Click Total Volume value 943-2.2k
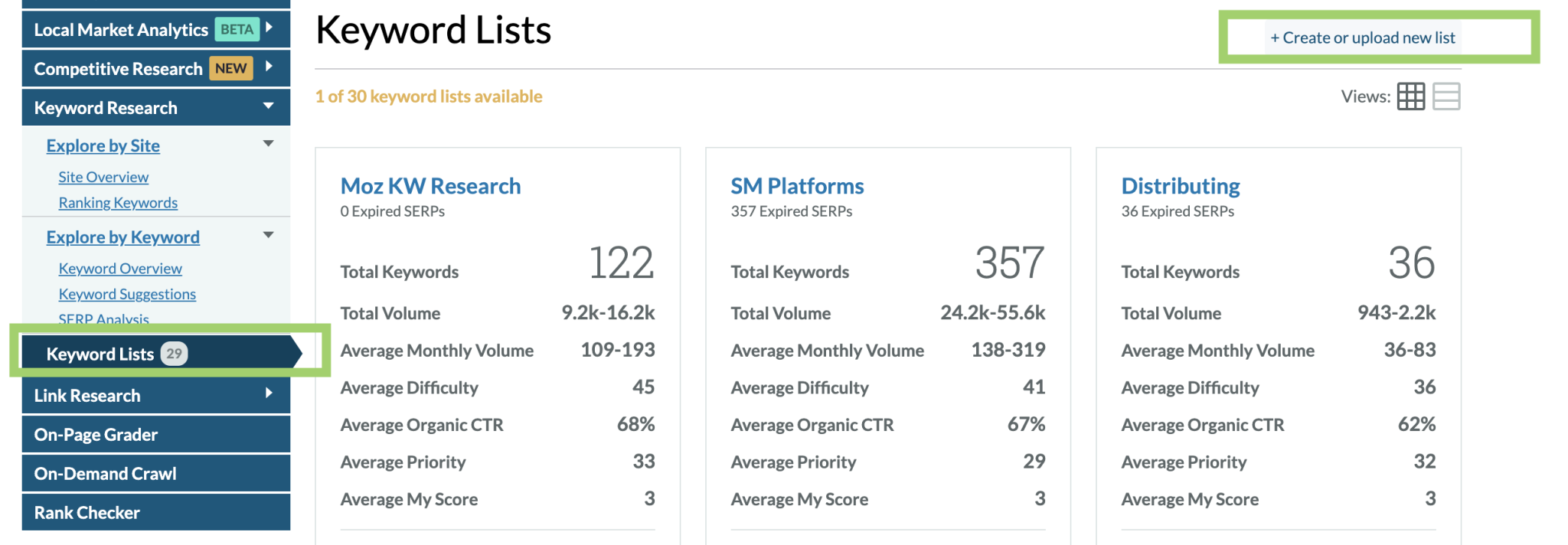Image resolution: width=1568 pixels, height=545 pixels. pyautogui.click(x=1396, y=312)
